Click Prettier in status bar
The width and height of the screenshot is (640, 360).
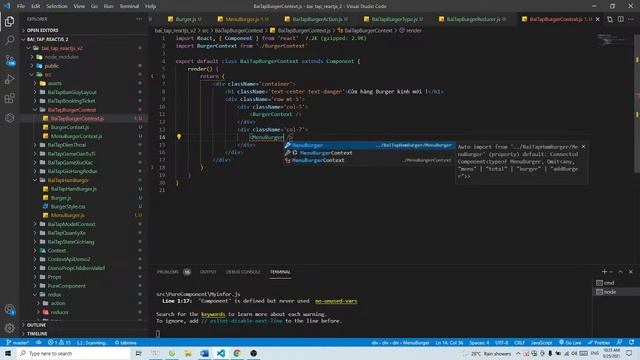[599, 342]
